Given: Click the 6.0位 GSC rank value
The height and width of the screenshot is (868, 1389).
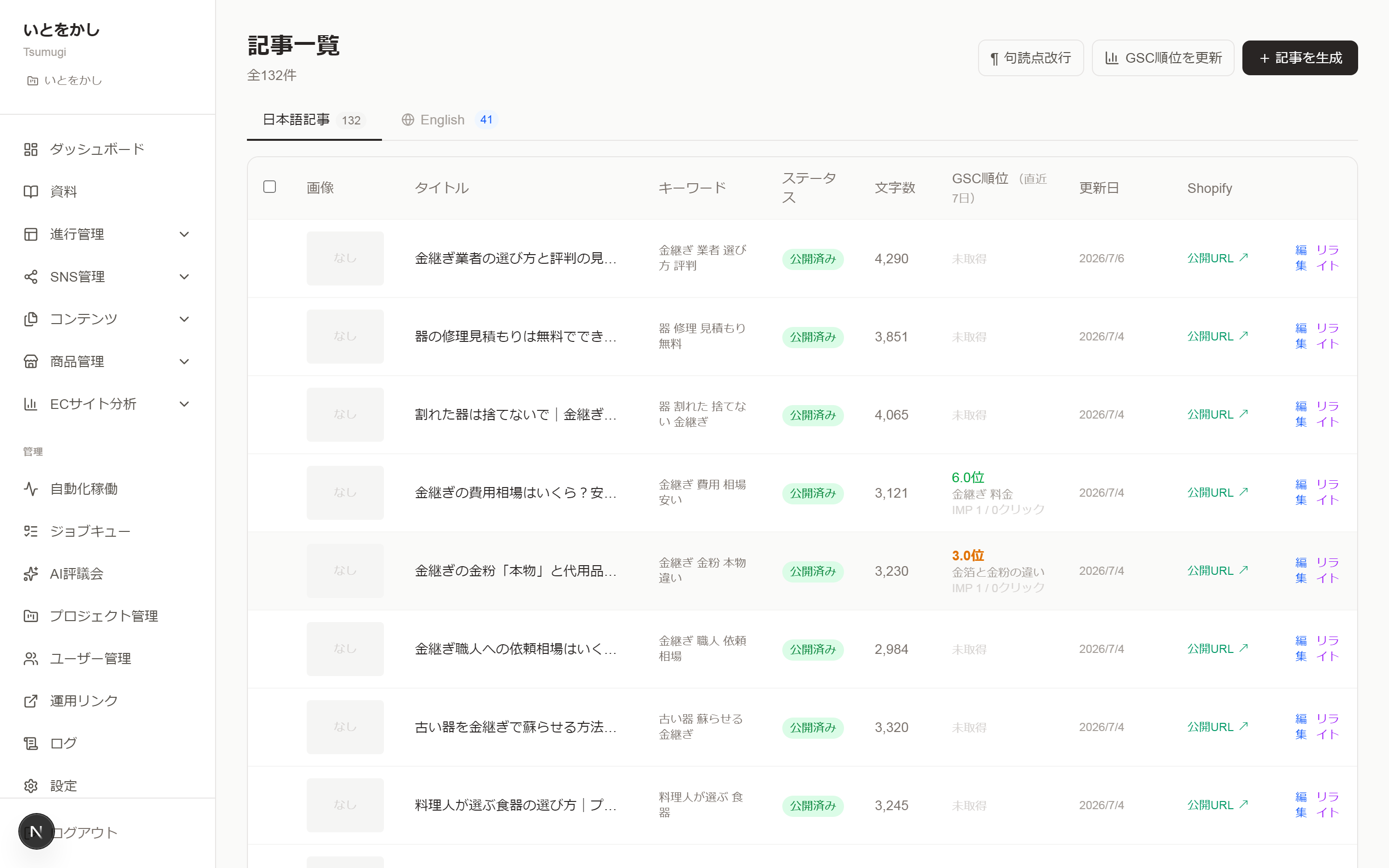Looking at the screenshot, I should coord(967,477).
